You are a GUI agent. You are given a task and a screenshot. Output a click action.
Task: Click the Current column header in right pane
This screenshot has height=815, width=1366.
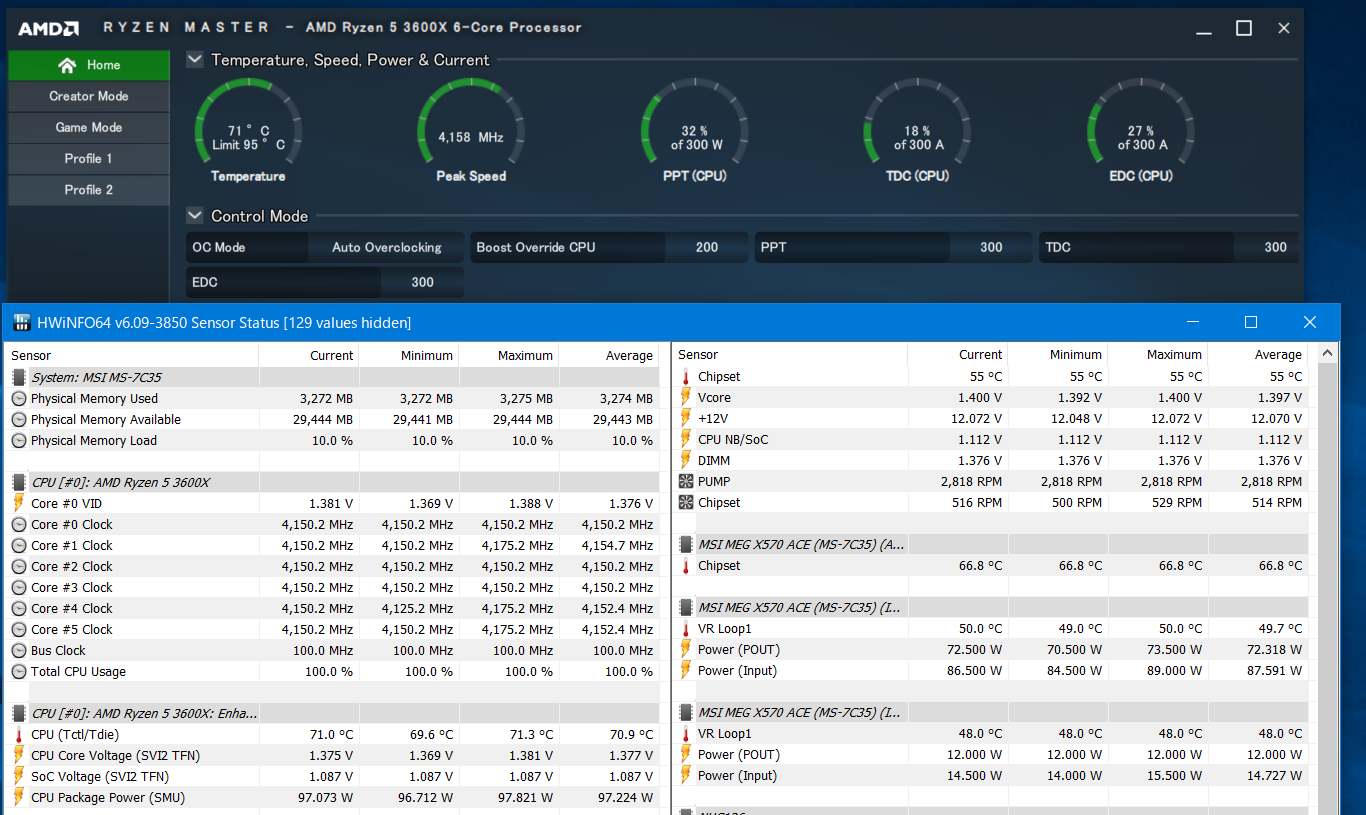point(957,354)
